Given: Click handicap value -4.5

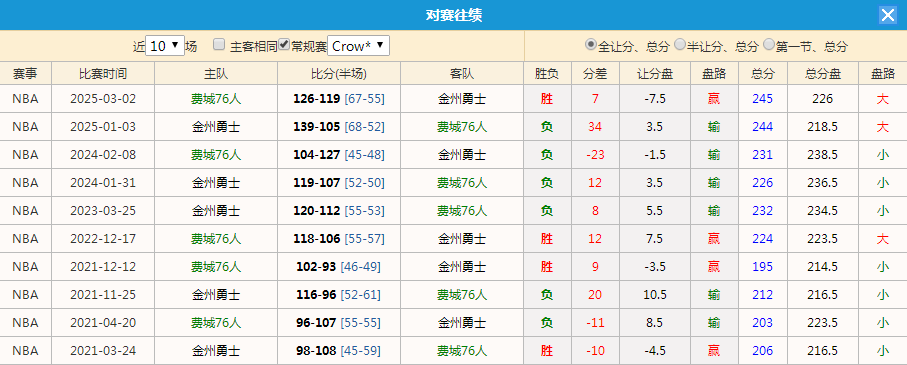Looking at the screenshot, I should click(x=655, y=351).
